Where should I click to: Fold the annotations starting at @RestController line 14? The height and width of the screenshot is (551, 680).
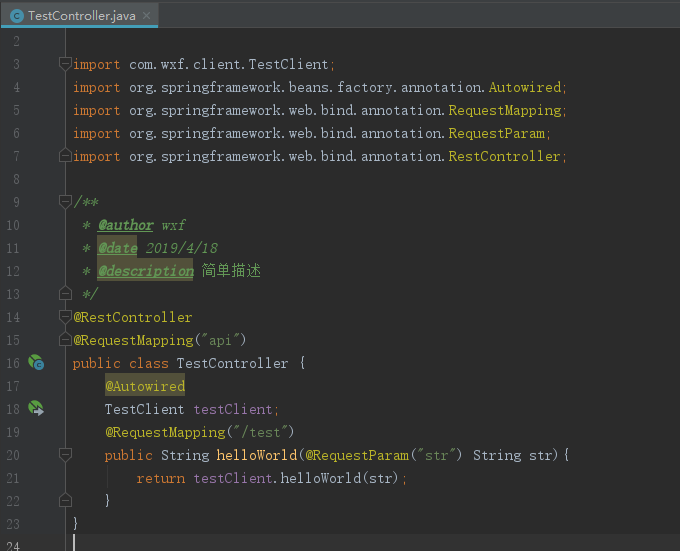(x=65, y=317)
